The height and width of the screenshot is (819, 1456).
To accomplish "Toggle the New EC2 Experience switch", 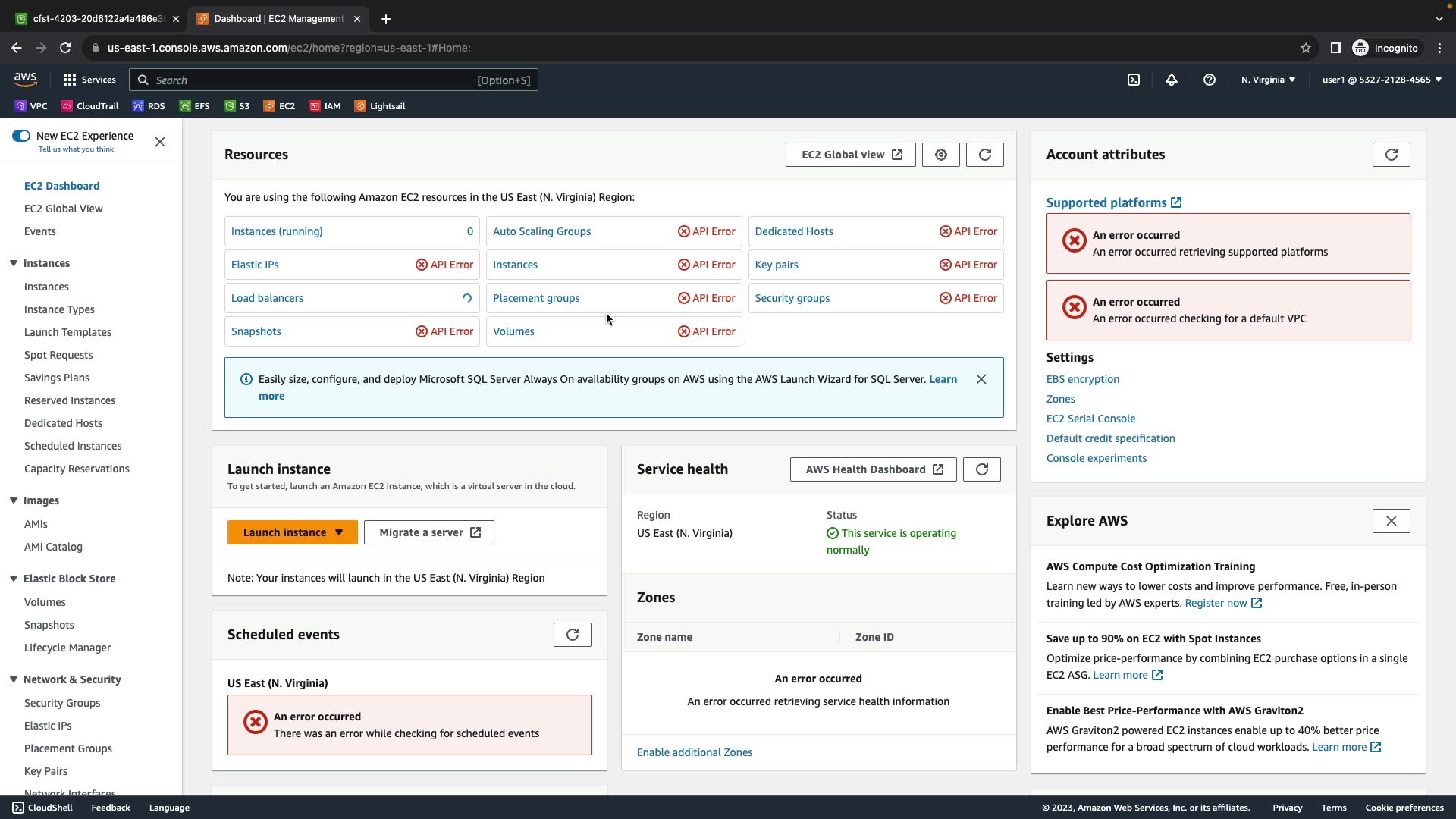I will (x=21, y=136).
